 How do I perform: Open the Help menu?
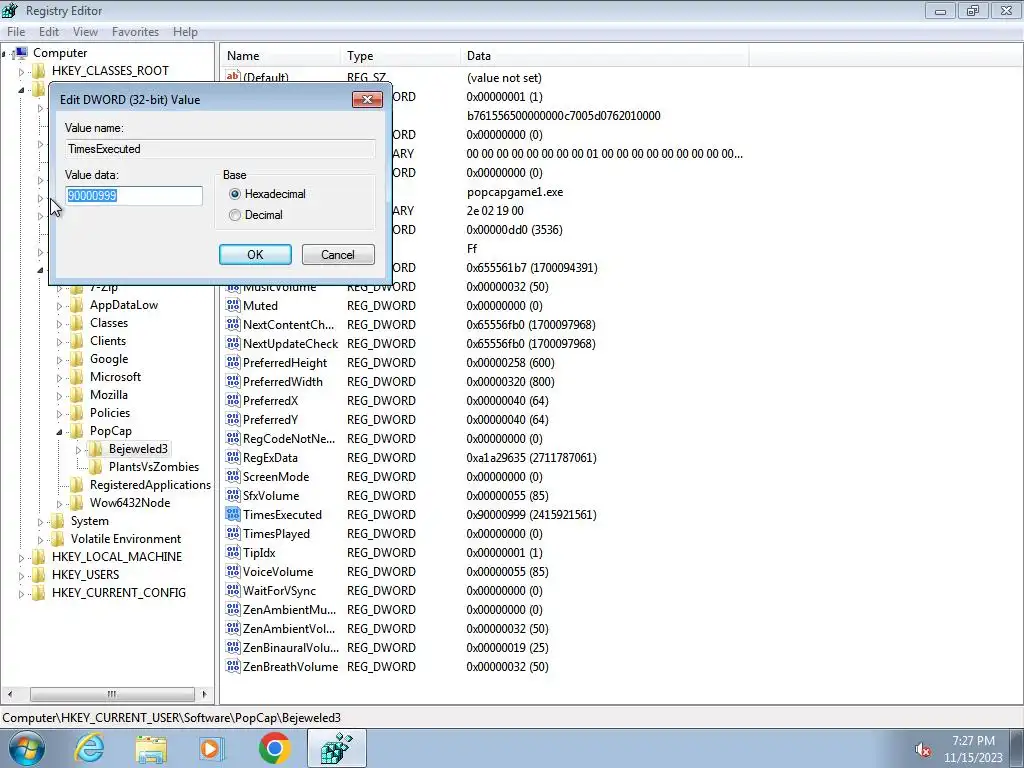(185, 31)
